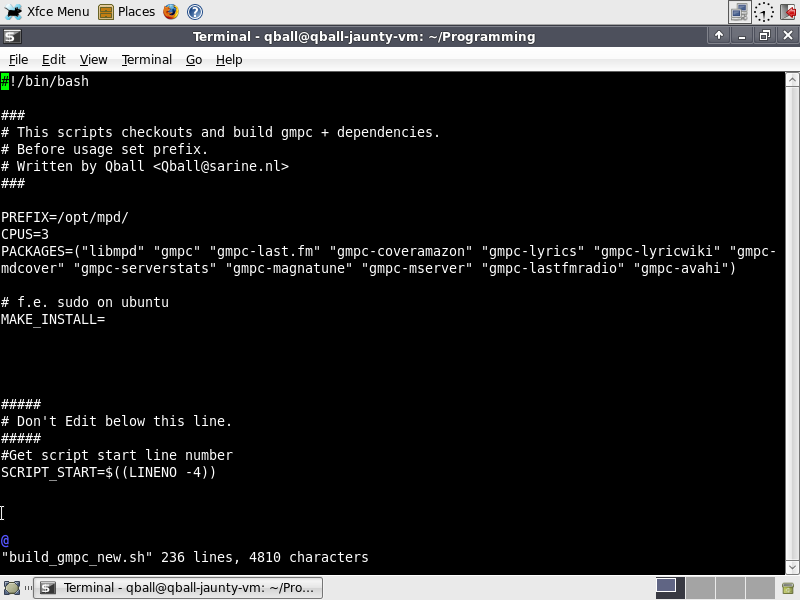
Task: Open the terminal window menu icon in the title bar
Action: coord(12,36)
